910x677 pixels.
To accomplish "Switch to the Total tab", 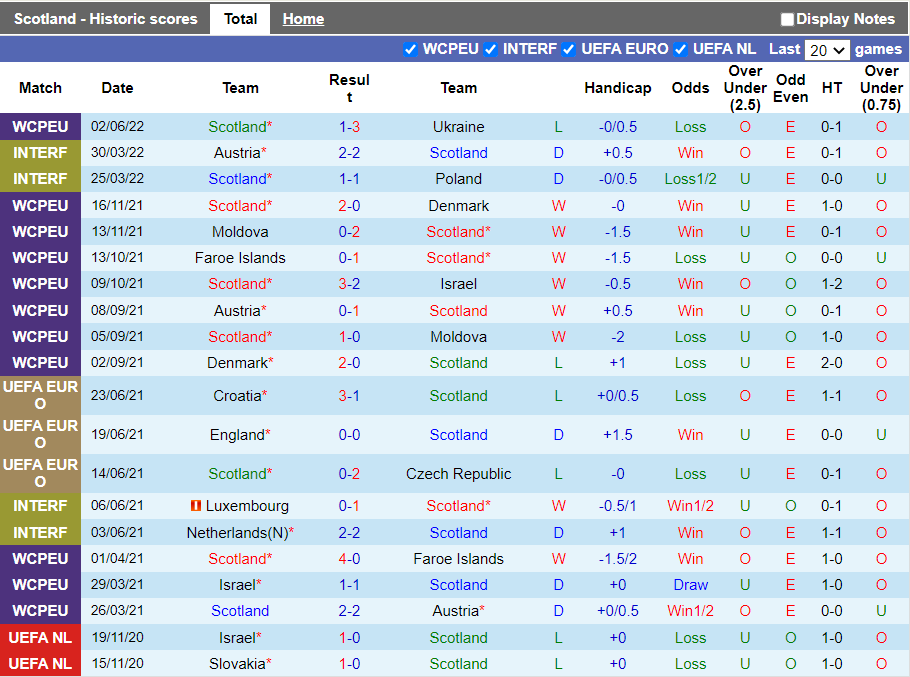I will click(240, 19).
